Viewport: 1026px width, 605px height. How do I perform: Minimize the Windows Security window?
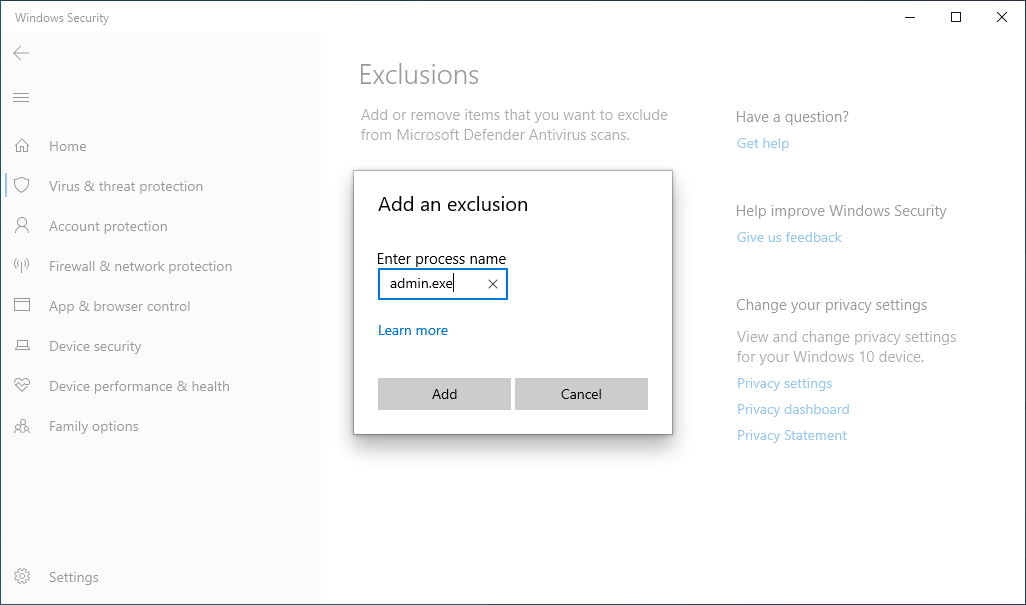coord(910,17)
